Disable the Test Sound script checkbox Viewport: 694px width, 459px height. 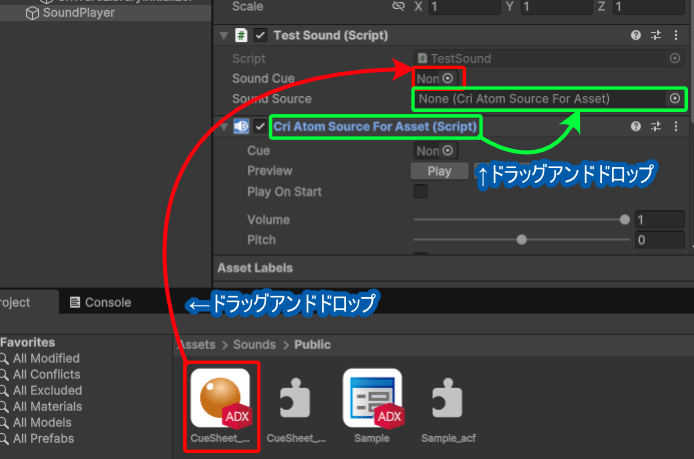[260, 35]
